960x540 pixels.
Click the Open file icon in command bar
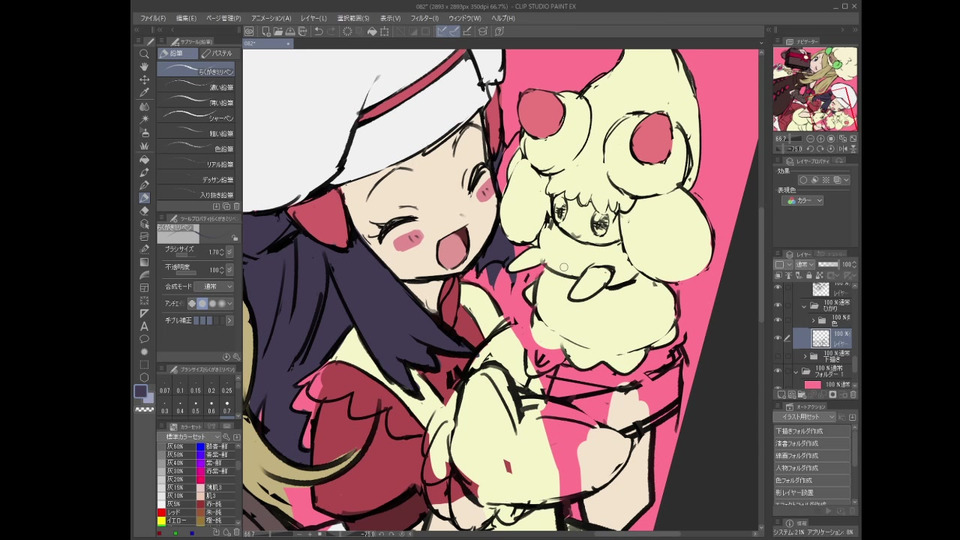pyautogui.click(x=278, y=31)
